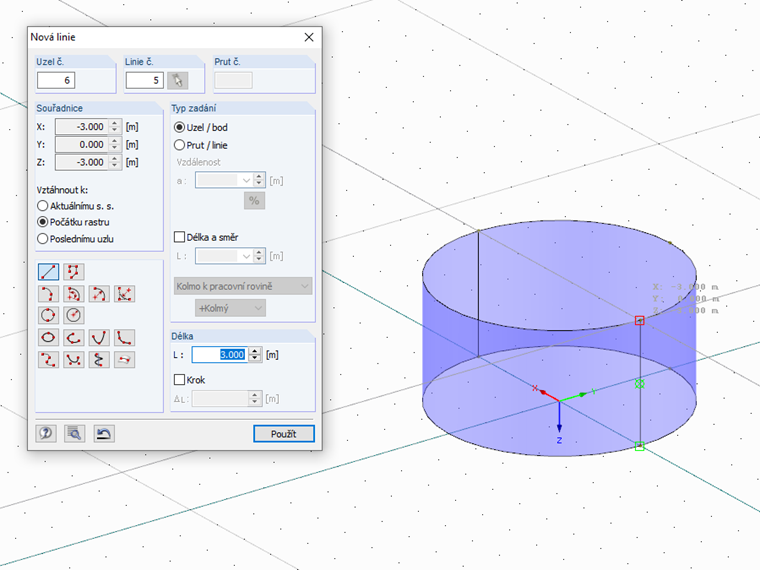Viewport: 760px width, 570px height.
Task: Select the hyperbola line tool
Action: coord(124,337)
